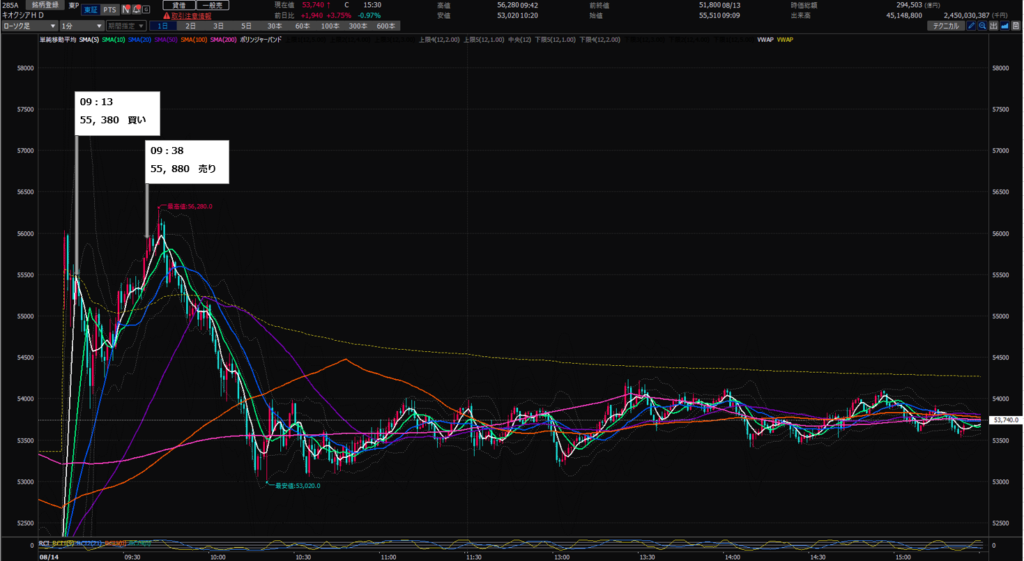Activate the magnifier zoom tool icon
Screen dimensions: 1024x561
pos(982,26)
